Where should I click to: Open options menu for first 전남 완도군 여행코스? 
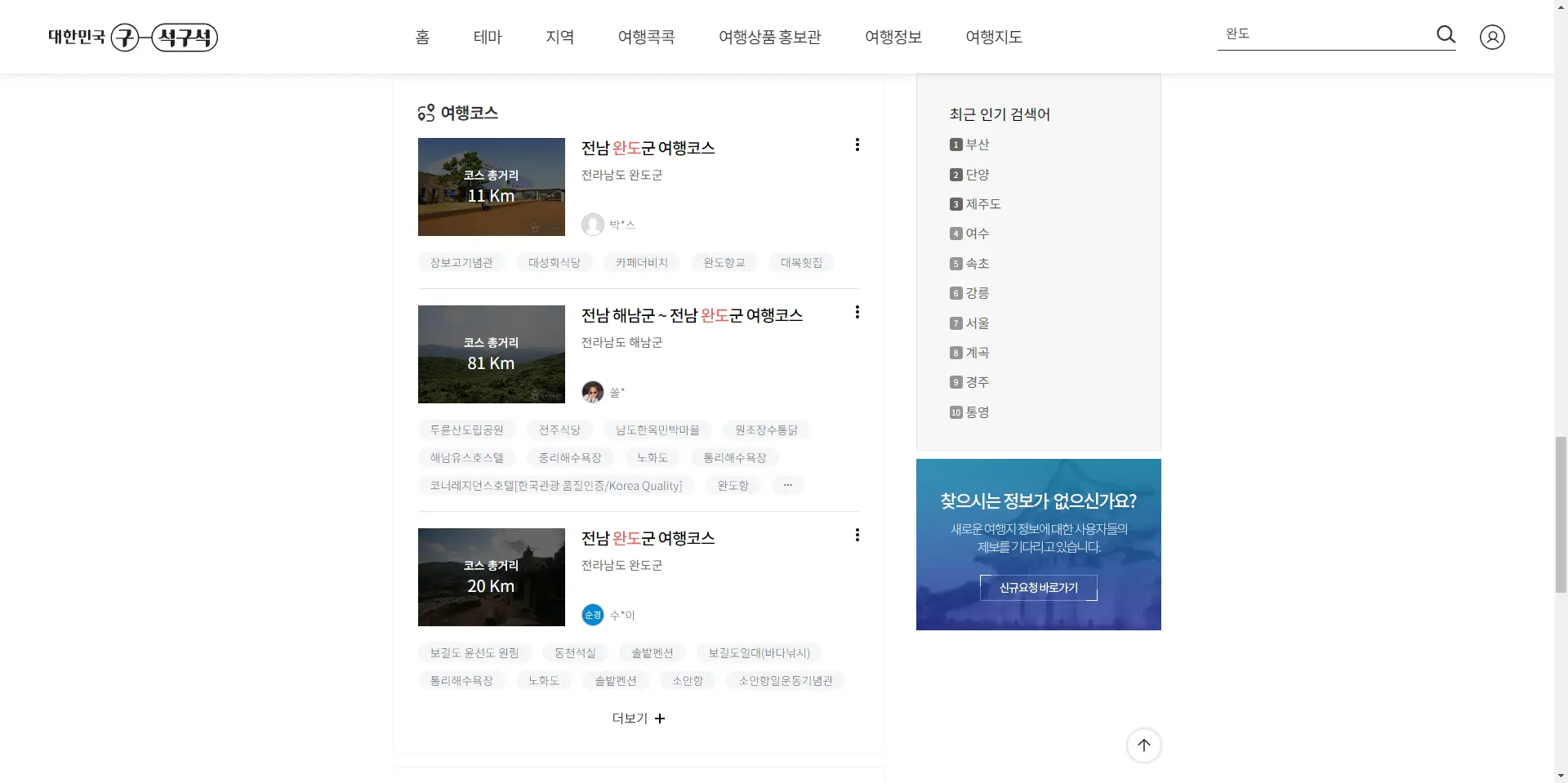[857, 145]
